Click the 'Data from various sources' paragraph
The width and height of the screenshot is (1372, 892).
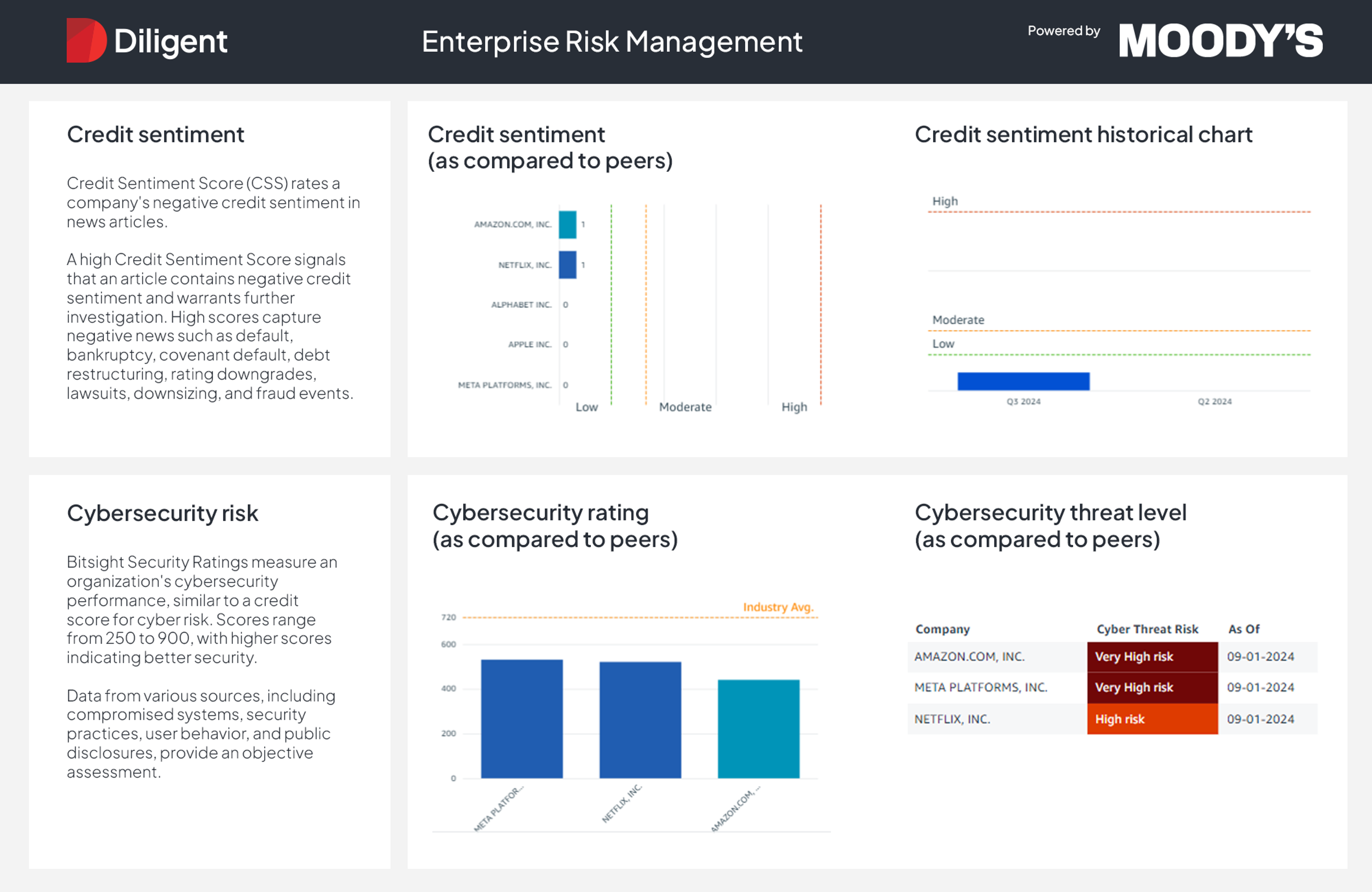point(200,733)
